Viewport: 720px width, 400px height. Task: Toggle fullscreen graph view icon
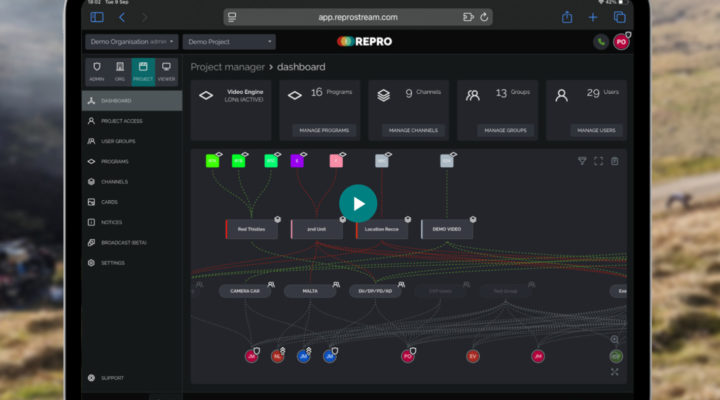pos(598,161)
